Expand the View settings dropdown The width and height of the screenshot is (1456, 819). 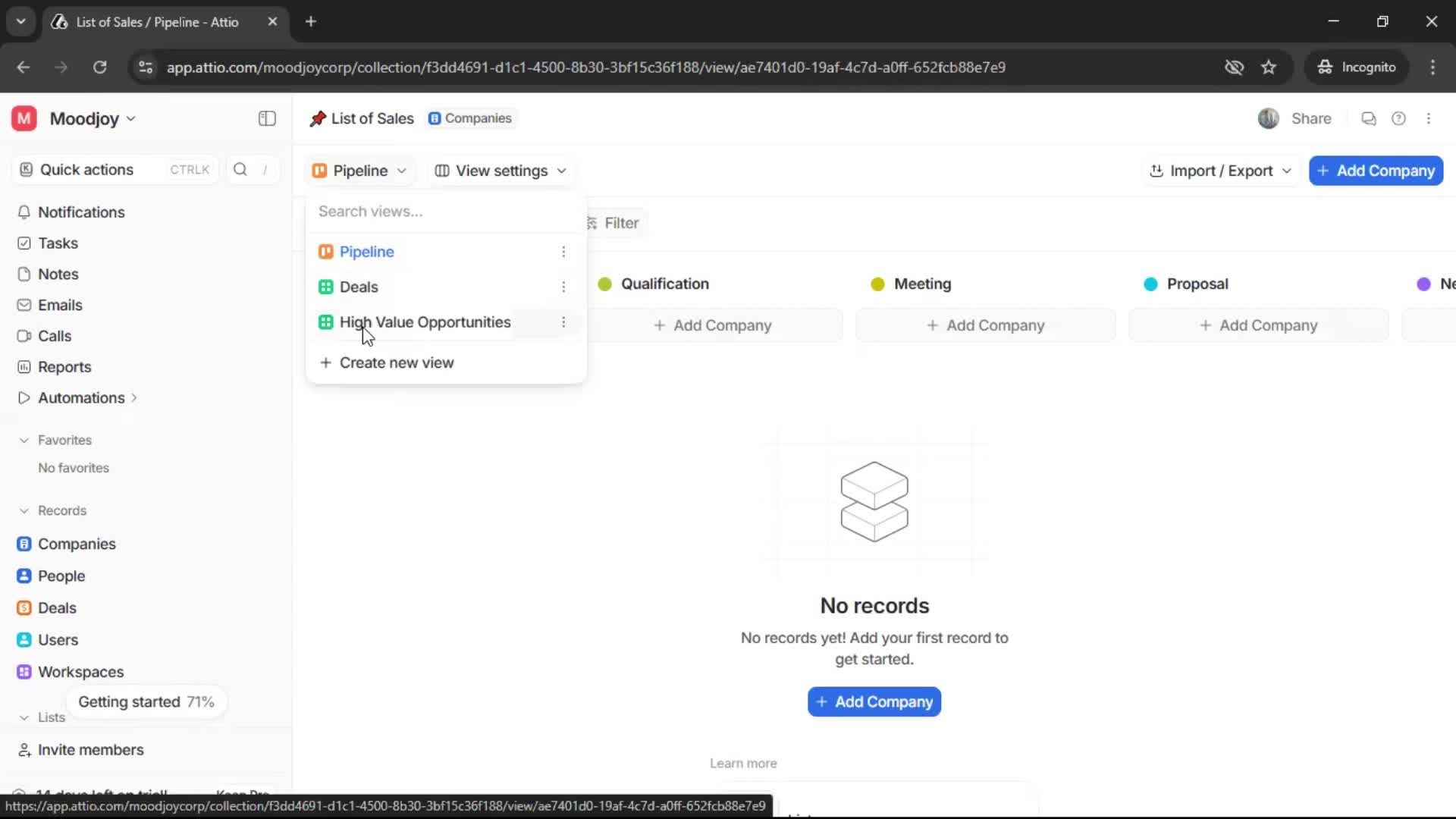pos(500,171)
